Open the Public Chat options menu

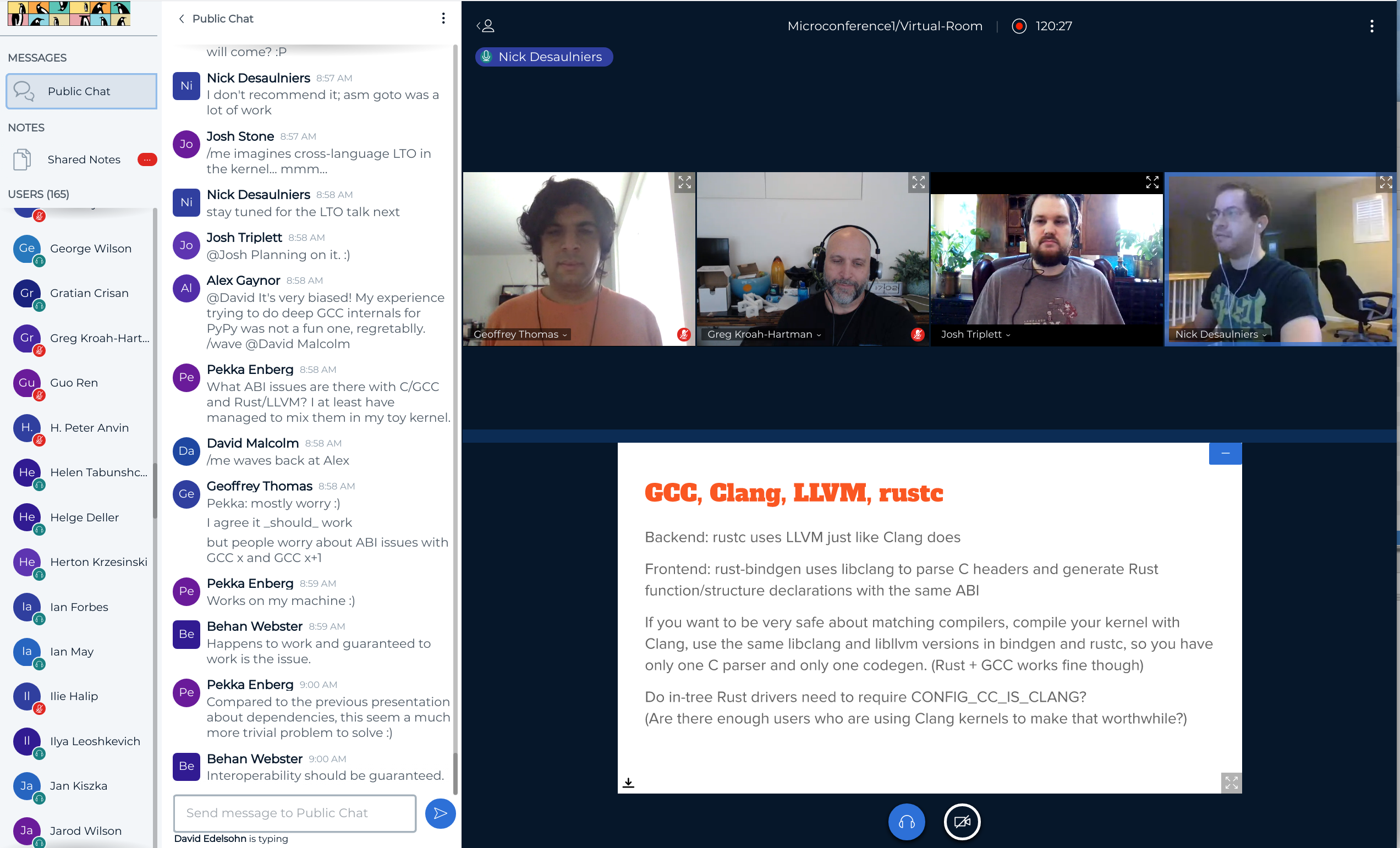(443, 19)
